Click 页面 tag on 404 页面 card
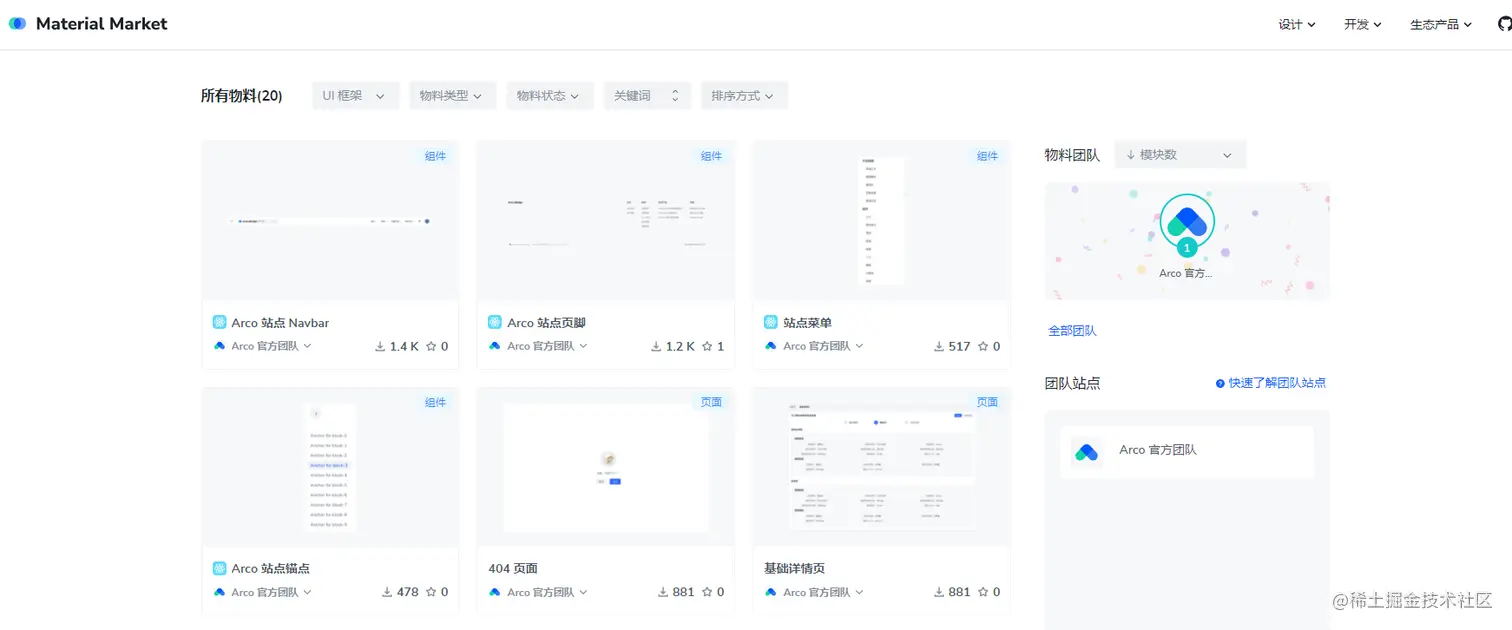The width and height of the screenshot is (1512, 630). pyautogui.click(x=711, y=402)
